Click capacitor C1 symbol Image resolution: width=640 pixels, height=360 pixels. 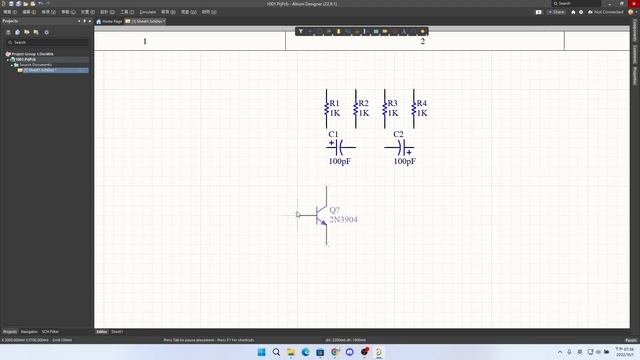[340, 147]
